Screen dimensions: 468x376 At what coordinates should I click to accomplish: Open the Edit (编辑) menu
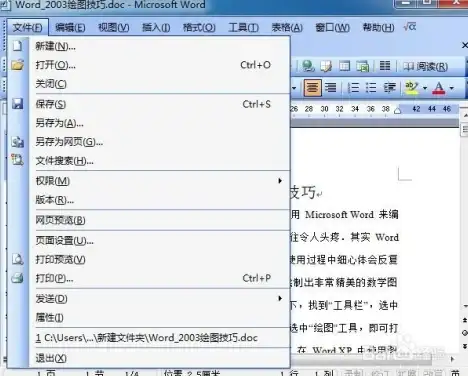[x=70, y=27]
